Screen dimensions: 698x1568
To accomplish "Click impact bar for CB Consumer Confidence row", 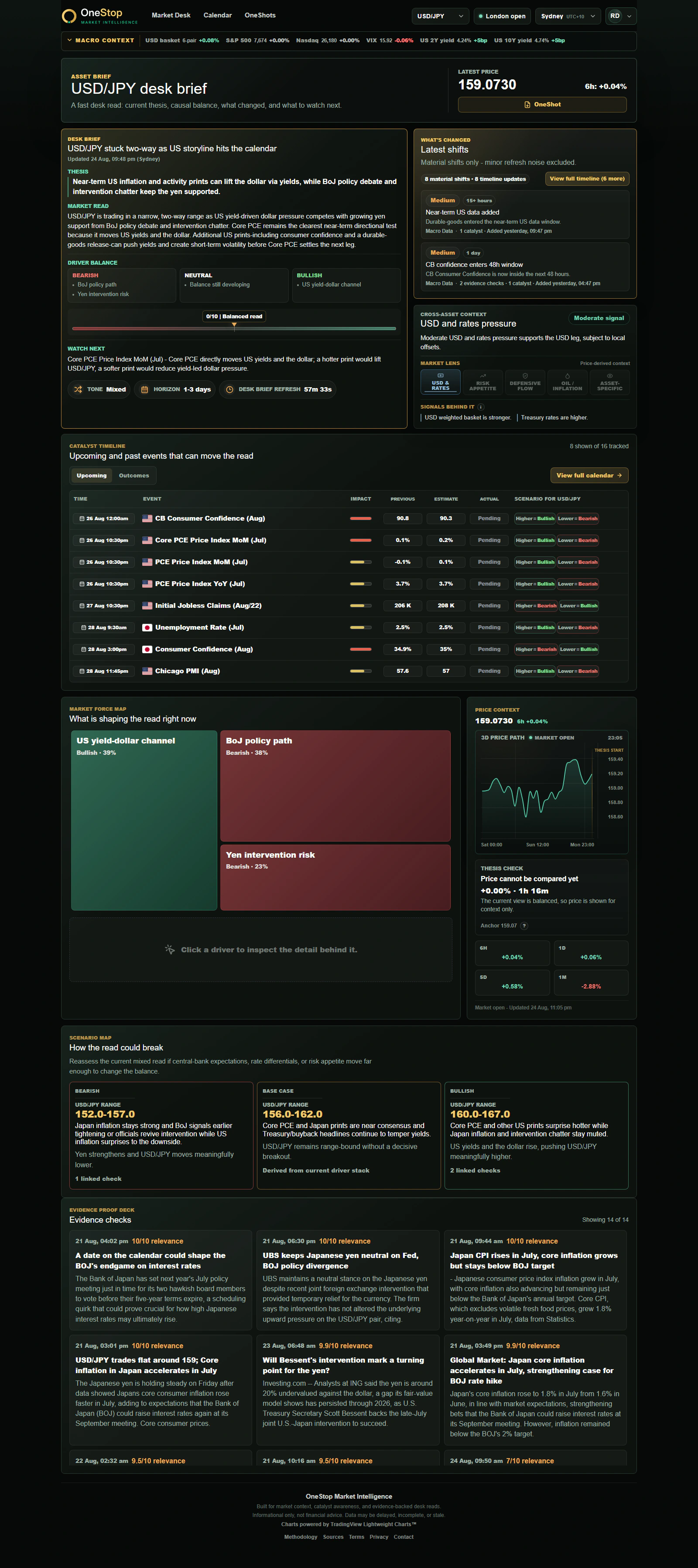I will [361, 518].
